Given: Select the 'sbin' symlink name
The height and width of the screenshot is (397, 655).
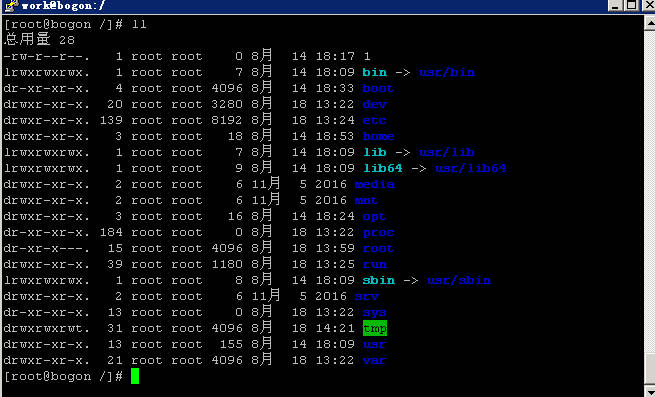Looking at the screenshot, I should coord(378,280).
